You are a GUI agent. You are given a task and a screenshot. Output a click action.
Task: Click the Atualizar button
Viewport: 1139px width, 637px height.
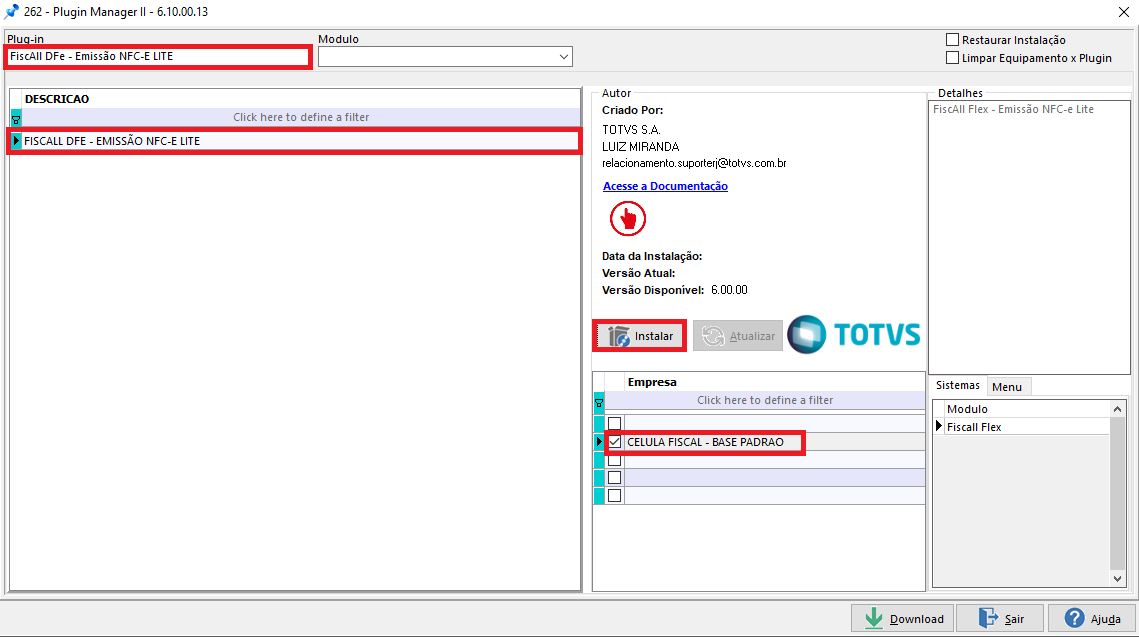click(738, 336)
